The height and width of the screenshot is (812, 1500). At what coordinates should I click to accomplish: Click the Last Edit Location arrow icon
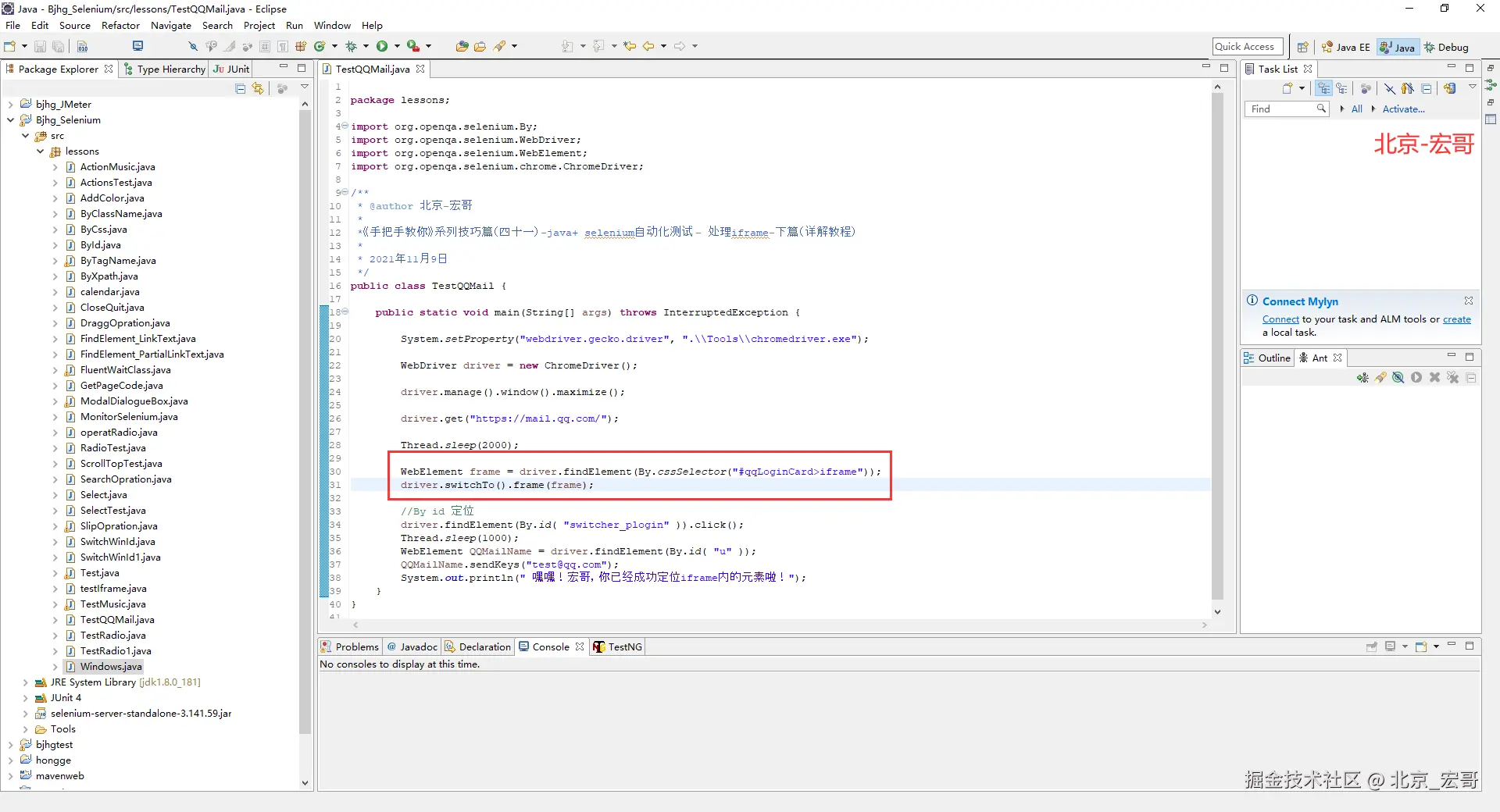630,47
